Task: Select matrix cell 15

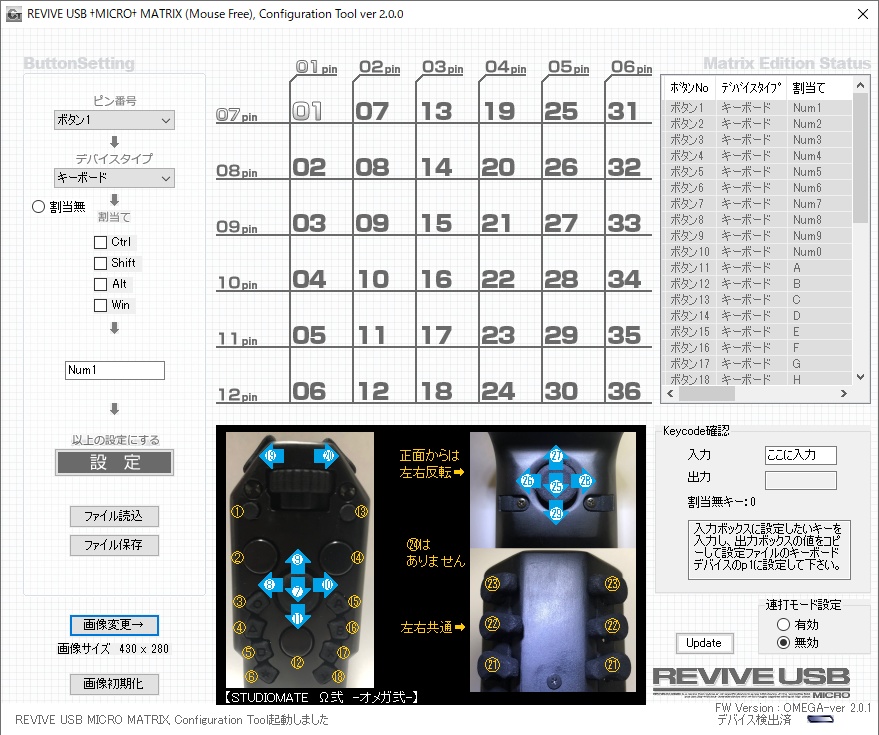Action: [436, 223]
